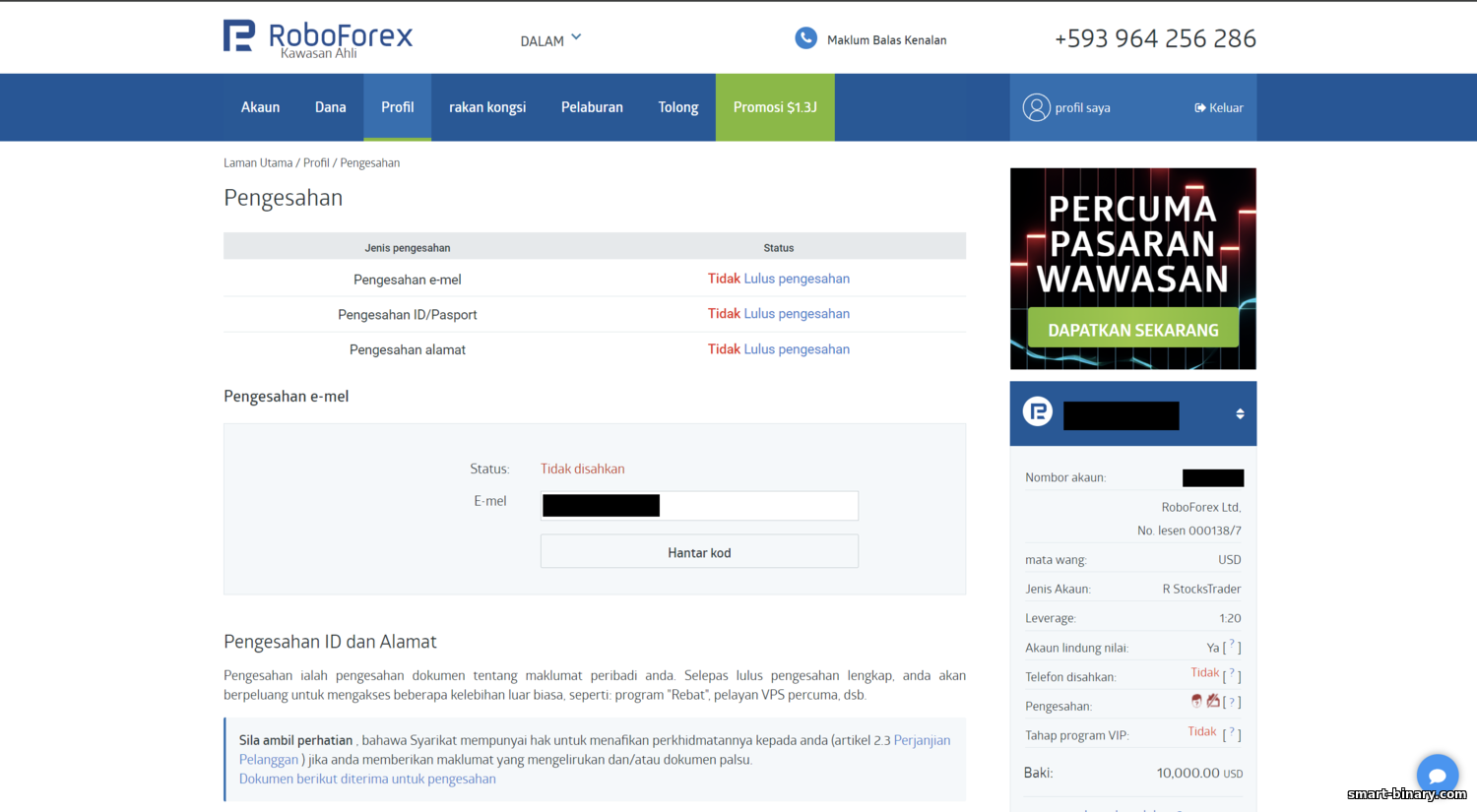Click the Promosi $1.3J tab
This screenshot has width=1477, height=812.
[x=775, y=107]
